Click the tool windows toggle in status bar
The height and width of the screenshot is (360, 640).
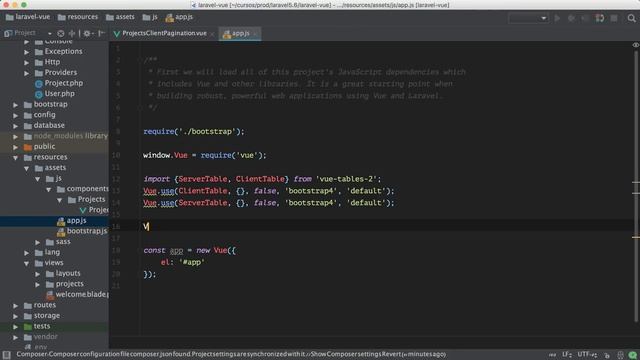click(6, 355)
